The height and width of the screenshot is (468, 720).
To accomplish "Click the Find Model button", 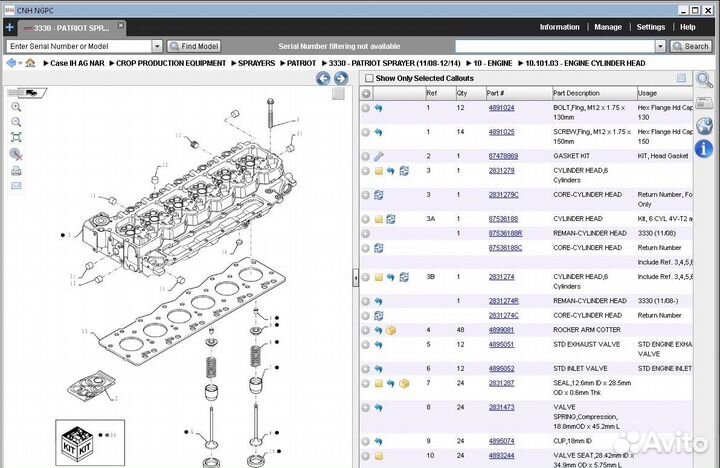I will [x=194, y=46].
